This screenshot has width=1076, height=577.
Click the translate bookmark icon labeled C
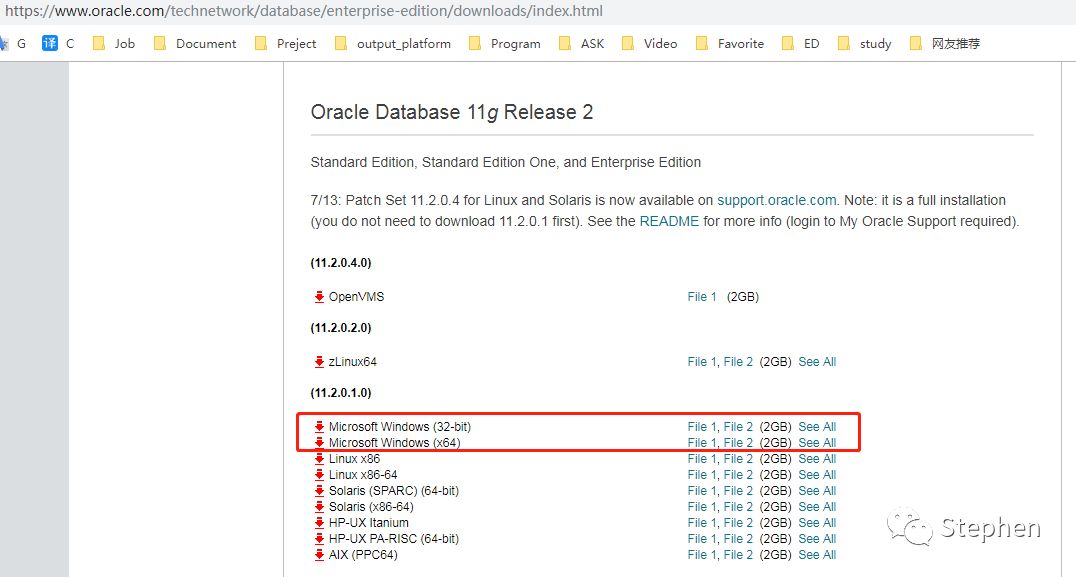click(58, 43)
